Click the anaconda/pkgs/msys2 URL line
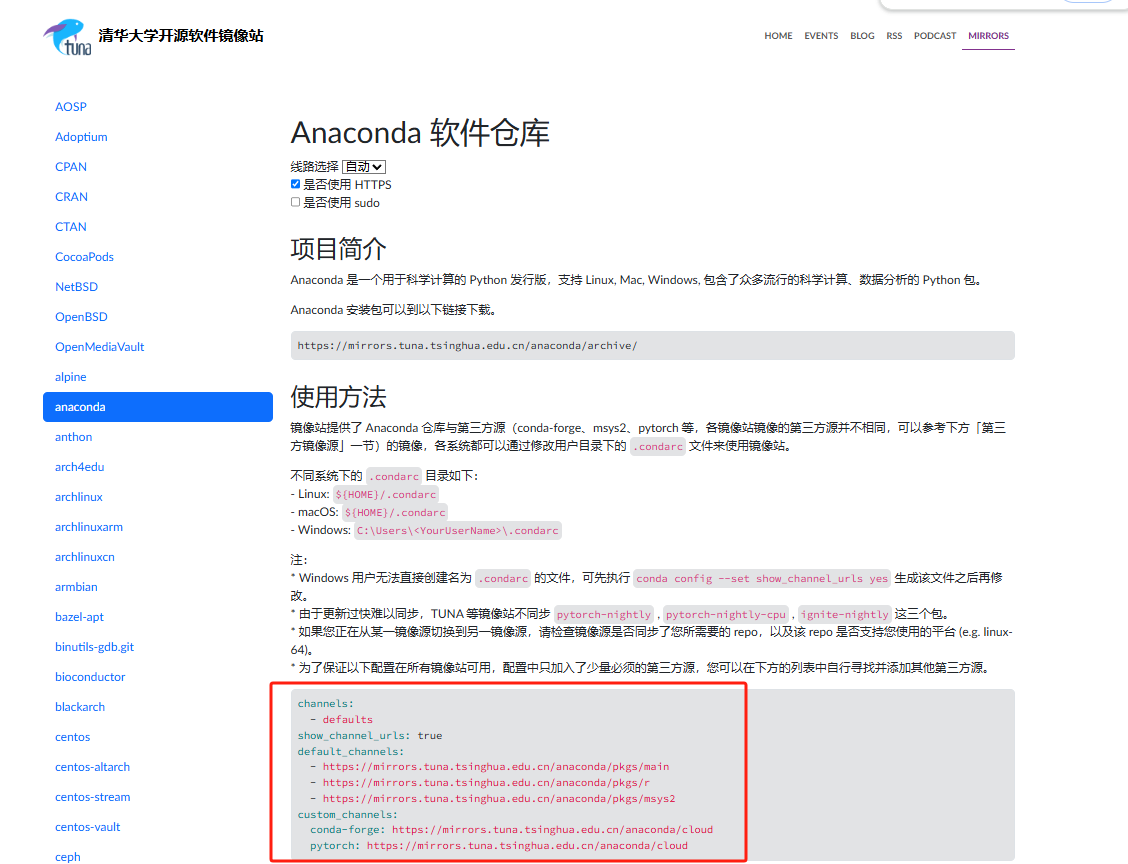 [499, 799]
